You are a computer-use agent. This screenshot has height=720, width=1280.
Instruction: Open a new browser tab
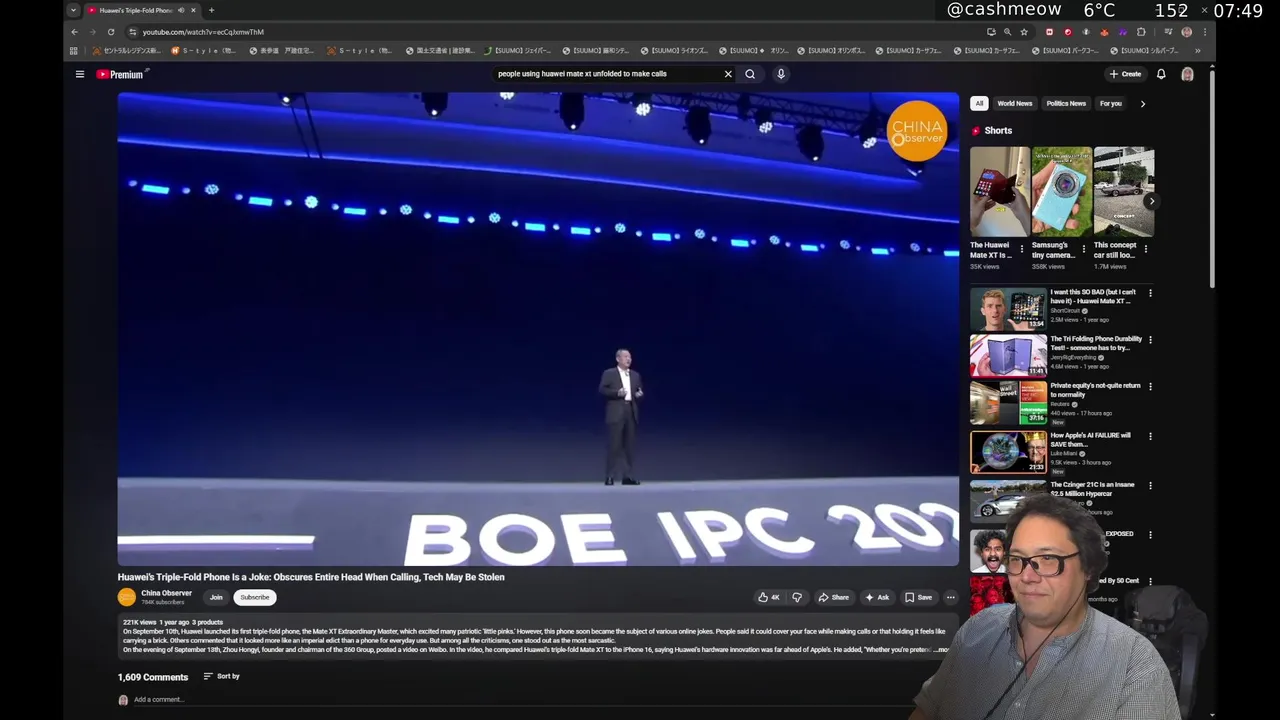click(x=211, y=10)
